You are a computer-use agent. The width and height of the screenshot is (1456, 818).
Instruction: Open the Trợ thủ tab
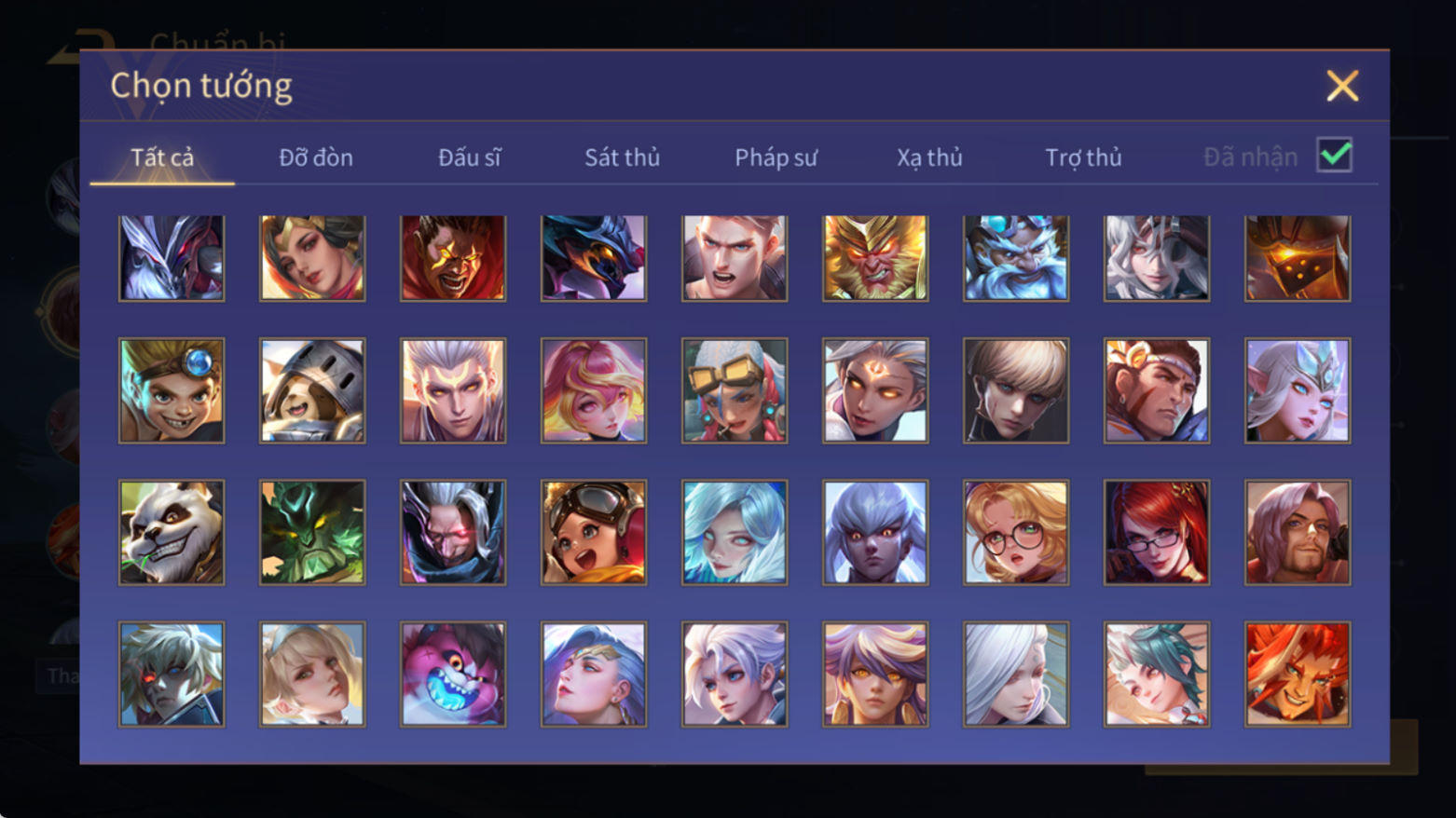1083,157
